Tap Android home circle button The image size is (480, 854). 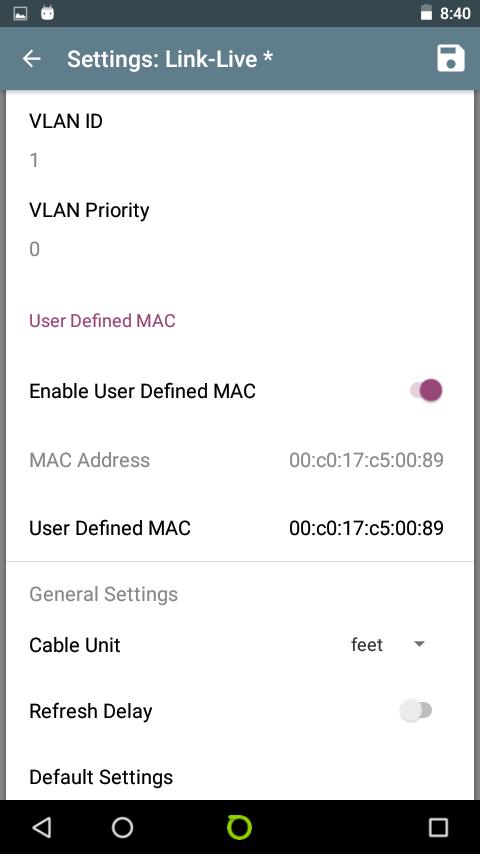pos(122,827)
